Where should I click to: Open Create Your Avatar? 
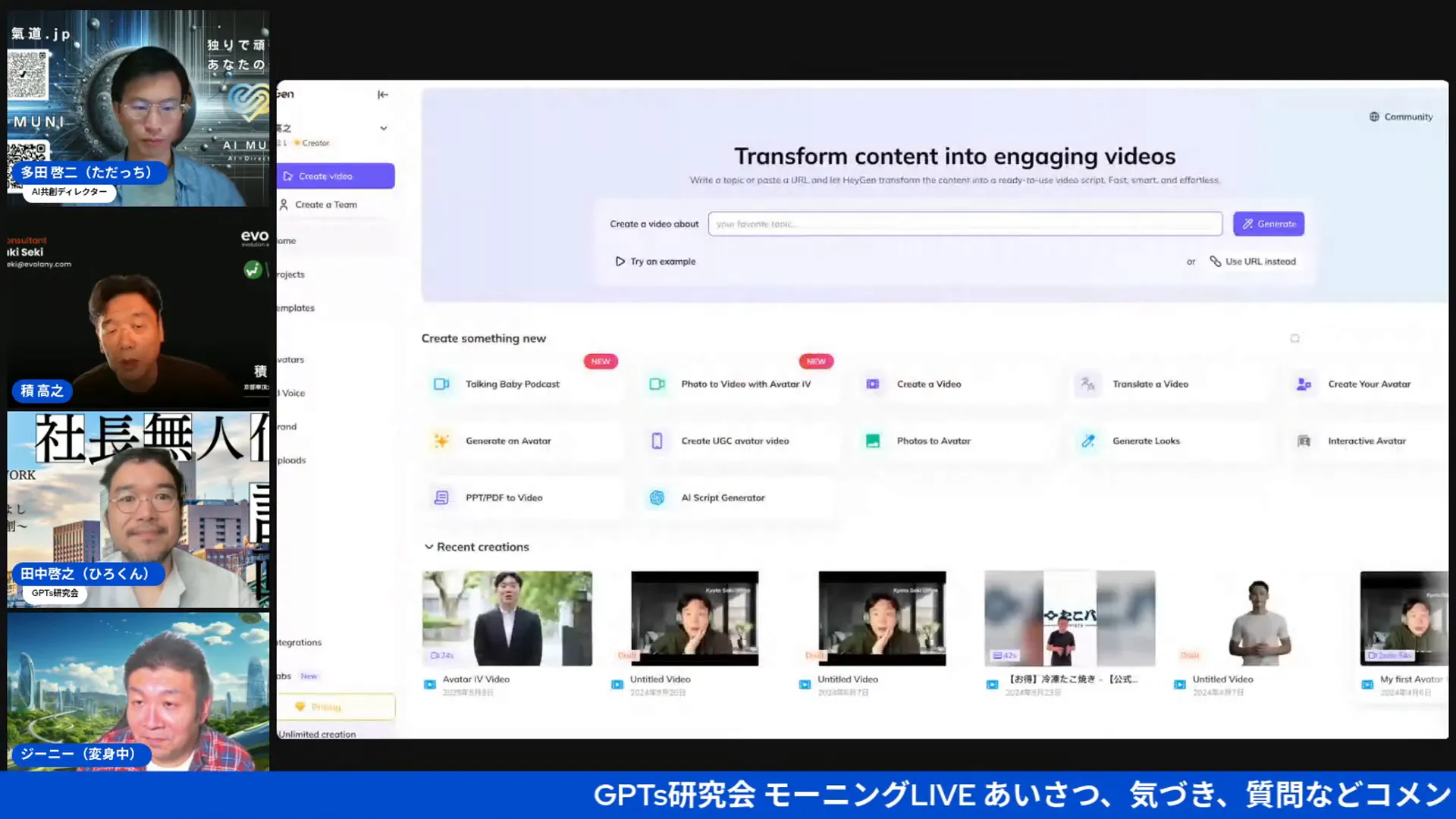1367,384
